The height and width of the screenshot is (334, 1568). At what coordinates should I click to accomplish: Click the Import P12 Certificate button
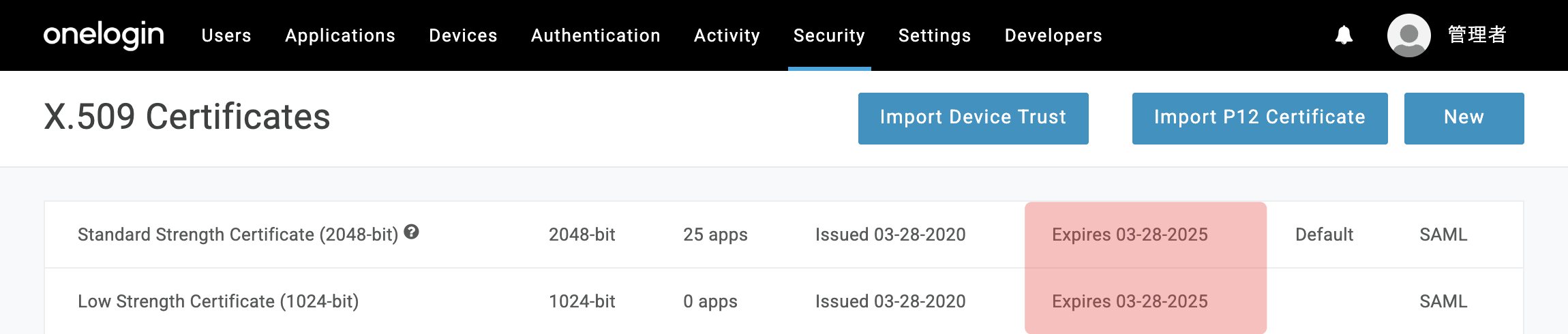1260,118
